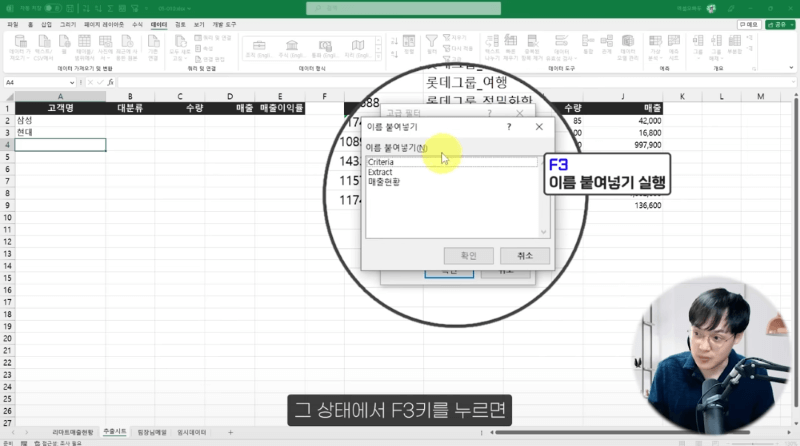Click the From Picture (사진에서) icon

pyautogui.click(x=106, y=47)
